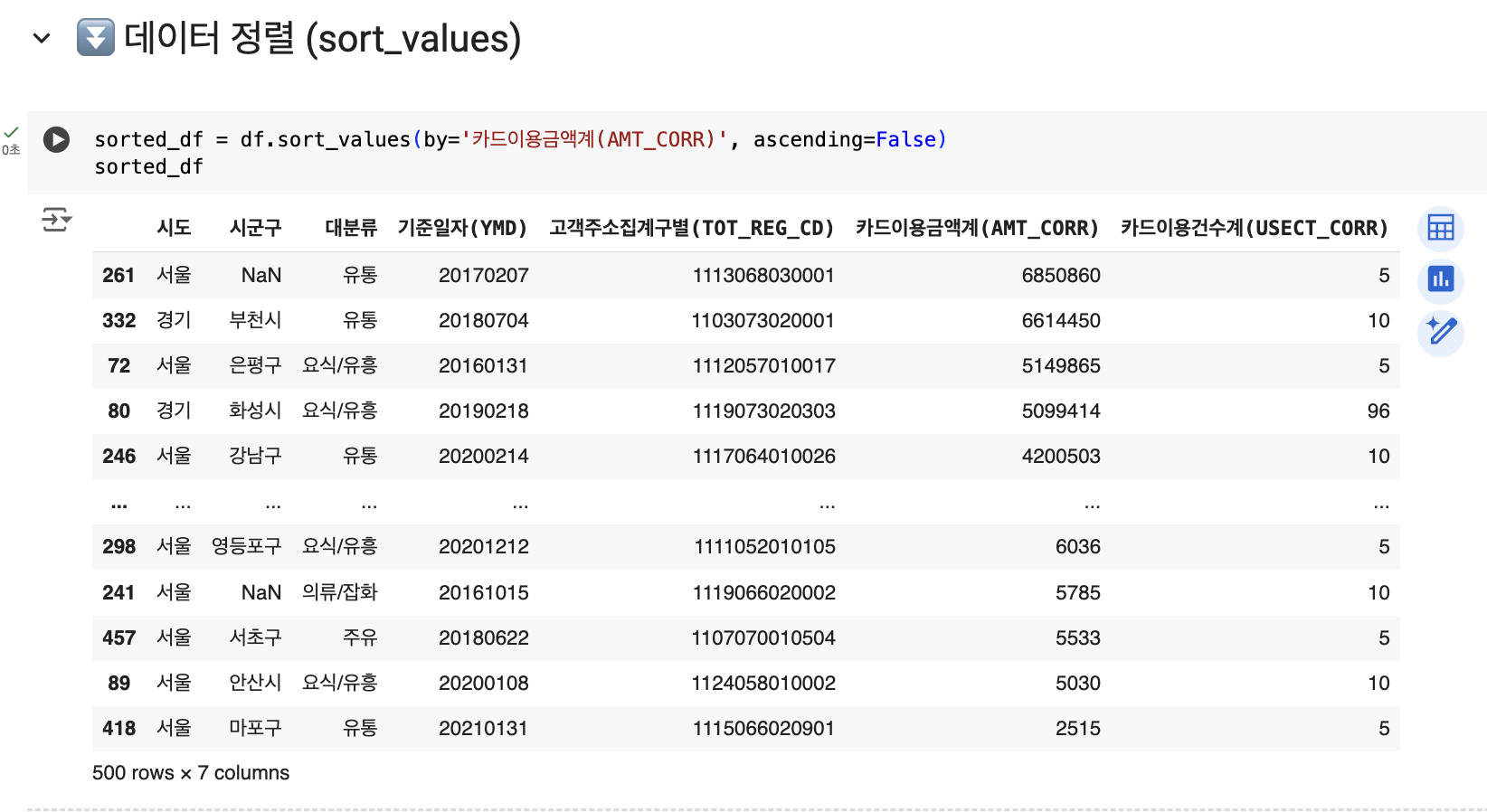Toggle output display options icon

click(x=56, y=219)
